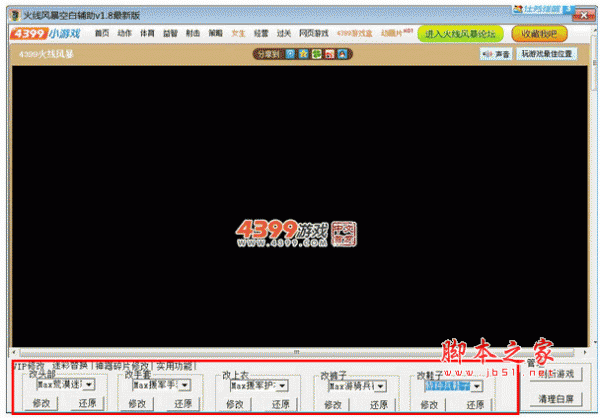This screenshot has height=418, width=600.
Task: Expand the 改裤子 dropdown
Action: click(x=380, y=386)
